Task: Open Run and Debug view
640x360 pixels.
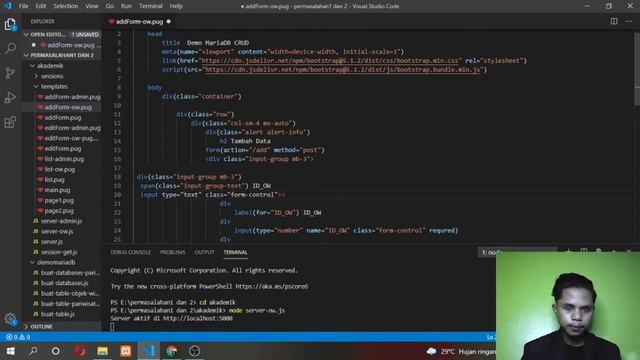Action: tap(10, 98)
